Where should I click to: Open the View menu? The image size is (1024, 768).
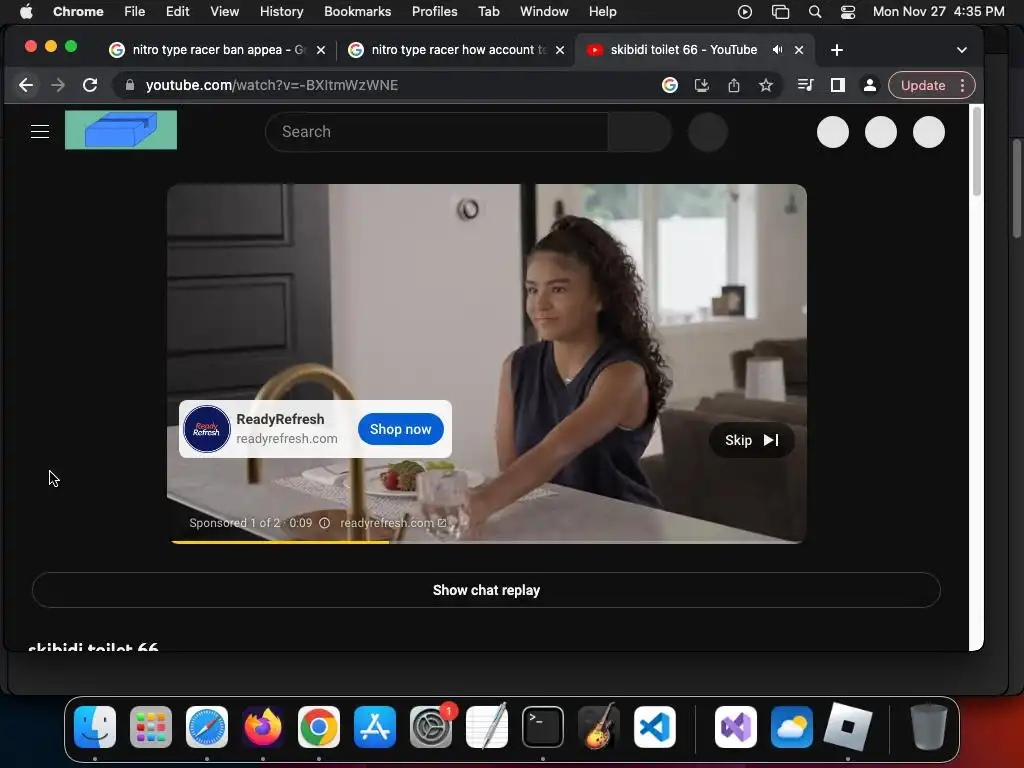(225, 11)
